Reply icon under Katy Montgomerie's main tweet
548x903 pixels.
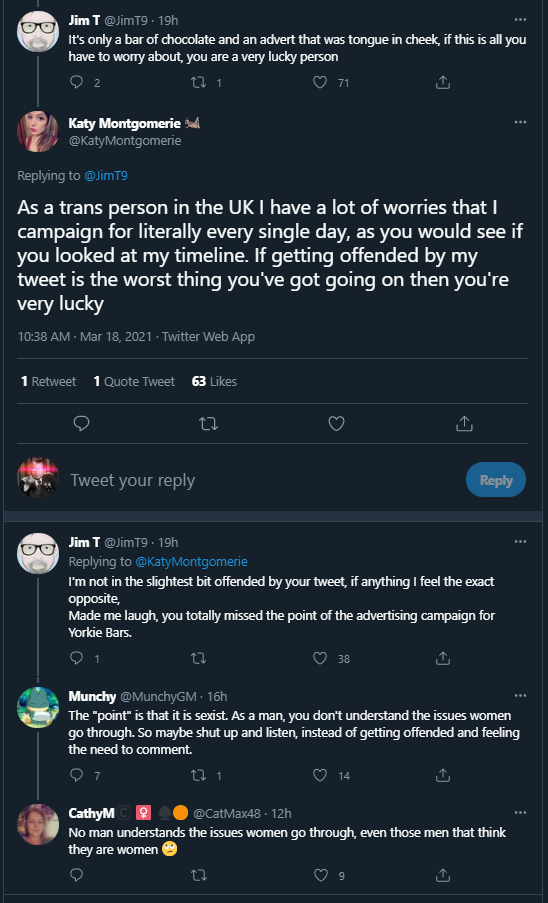click(x=82, y=424)
